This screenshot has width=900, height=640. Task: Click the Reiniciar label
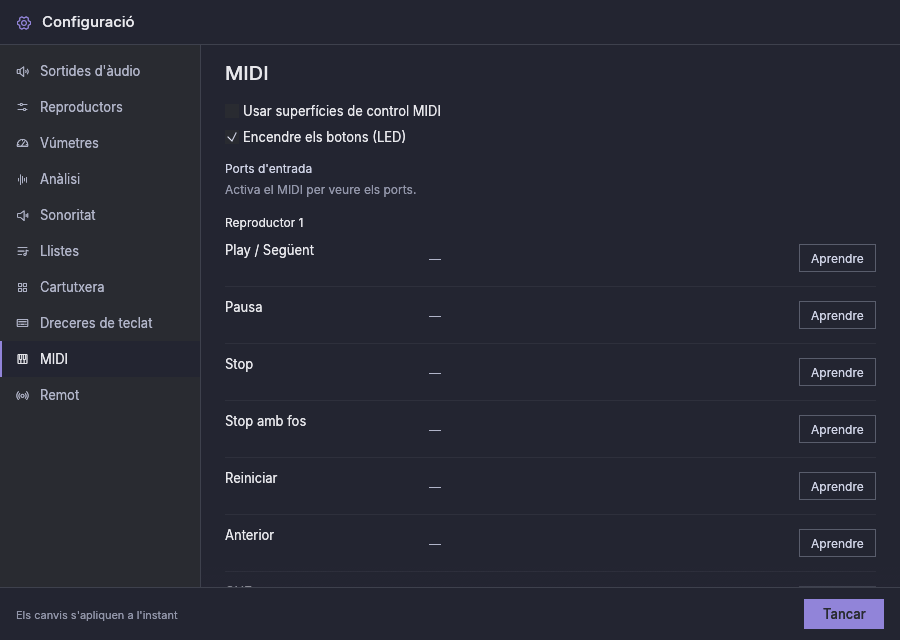click(251, 478)
